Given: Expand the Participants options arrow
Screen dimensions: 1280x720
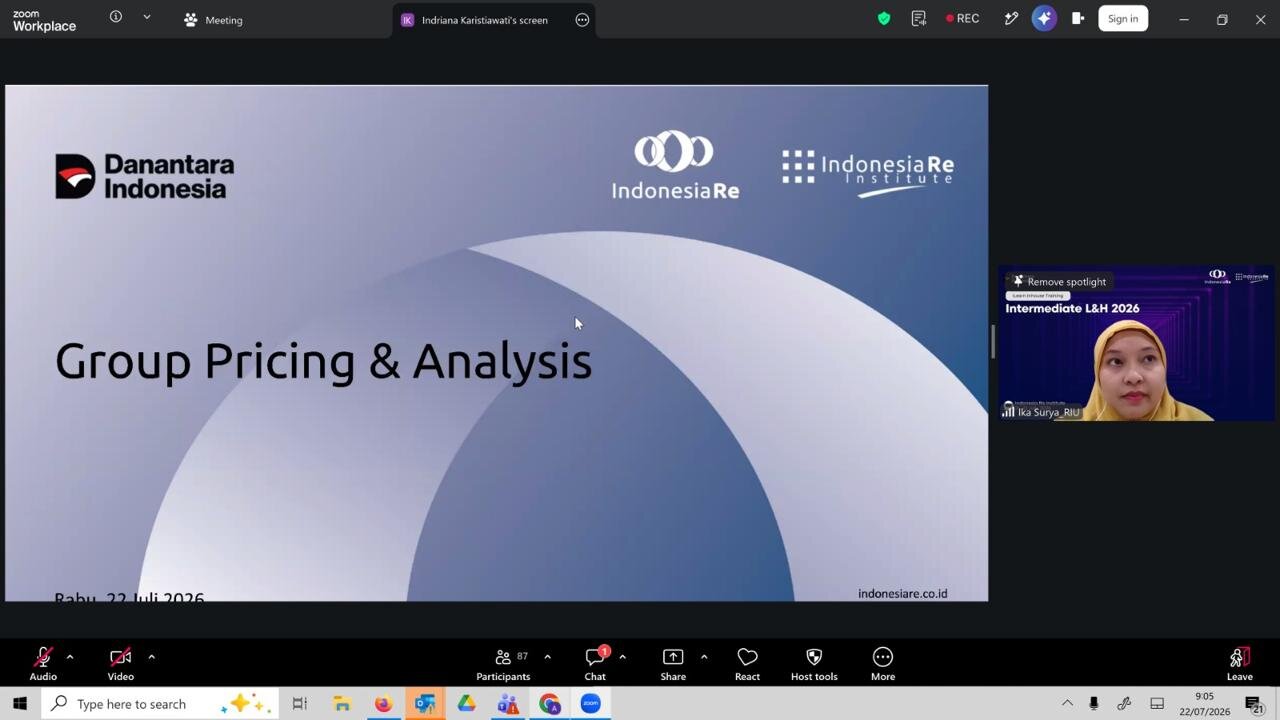Looking at the screenshot, I should pyautogui.click(x=547, y=657).
